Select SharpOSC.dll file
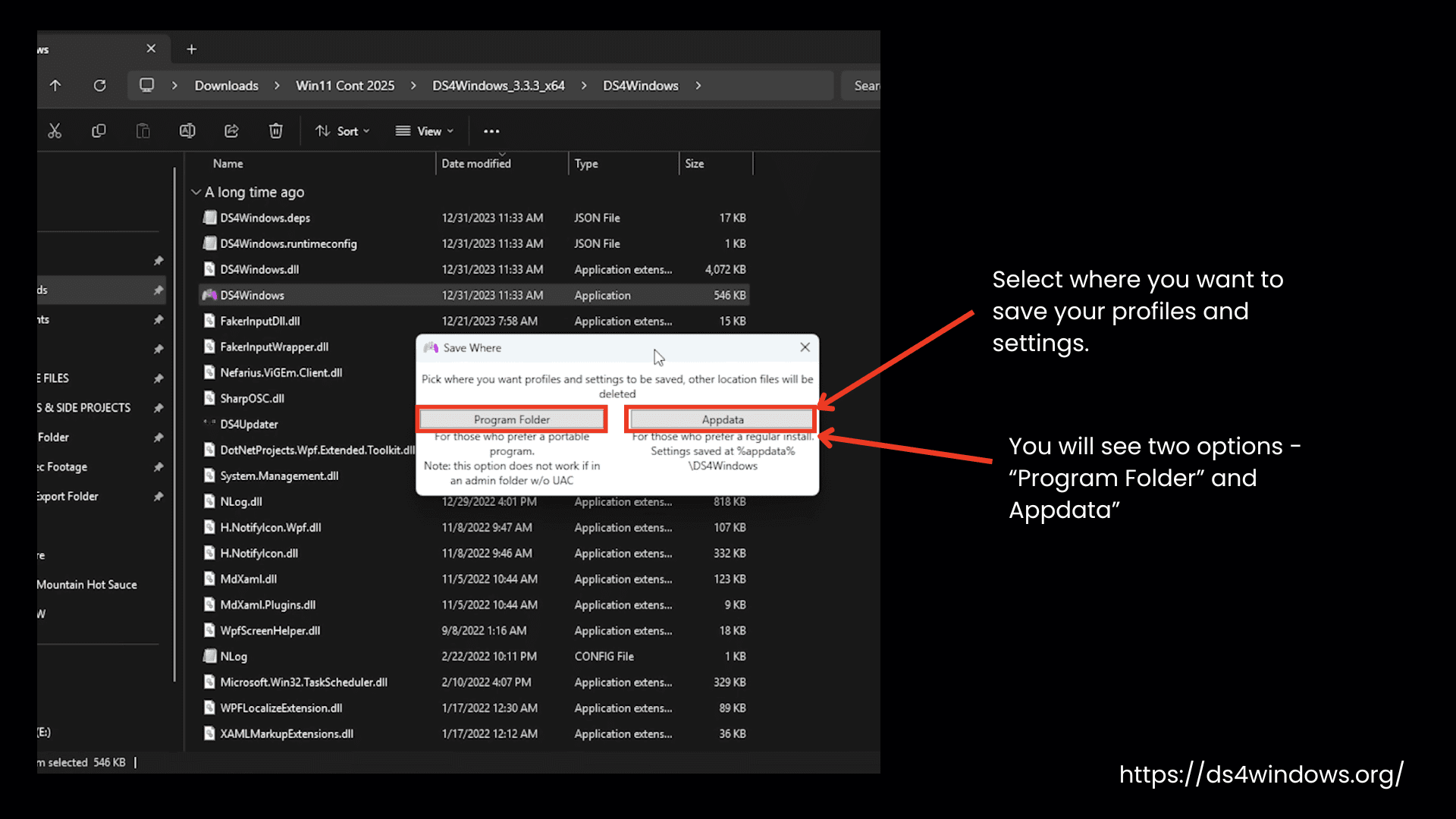Image resolution: width=1456 pixels, height=819 pixels. pyautogui.click(x=253, y=398)
